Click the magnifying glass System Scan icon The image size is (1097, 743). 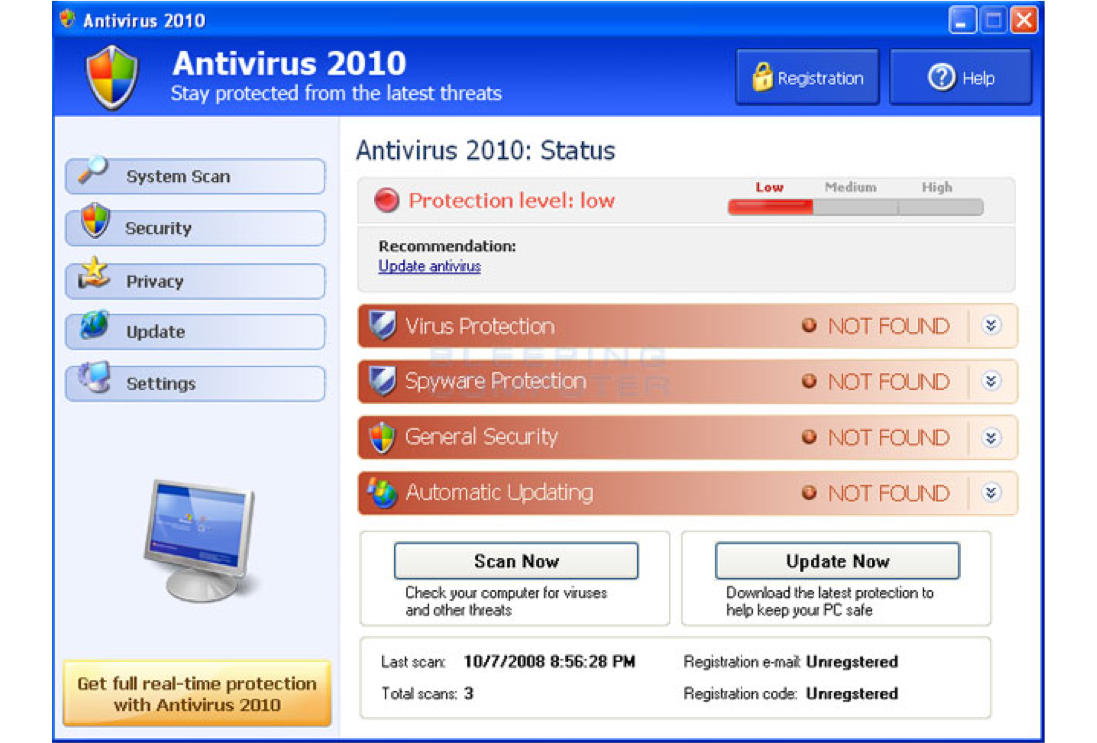point(93,171)
